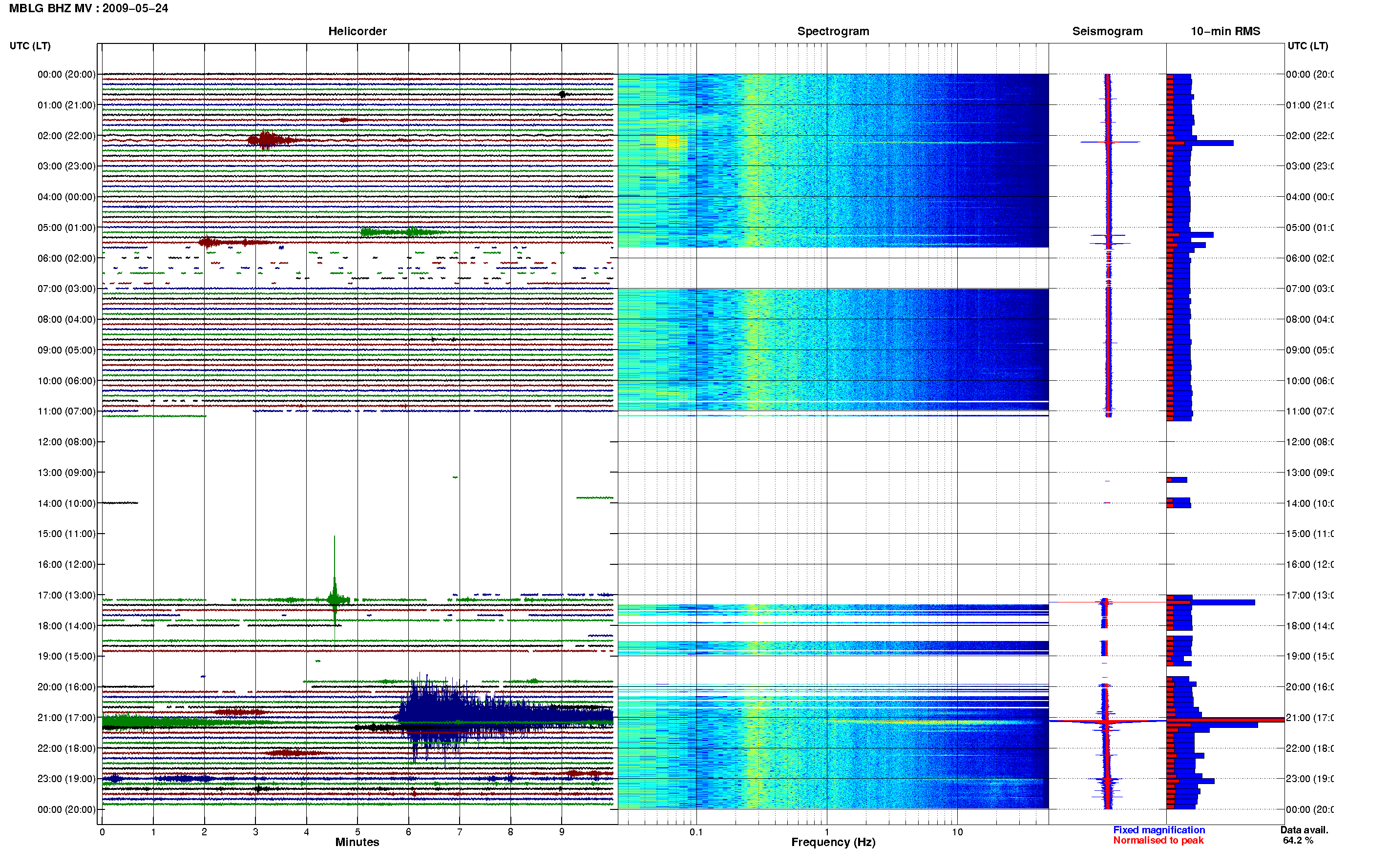Screen dimensions: 1389x868
Task: Click the left '14:00 (10:00)' time label
Action: pyautogui.click(x=66, y=503)
